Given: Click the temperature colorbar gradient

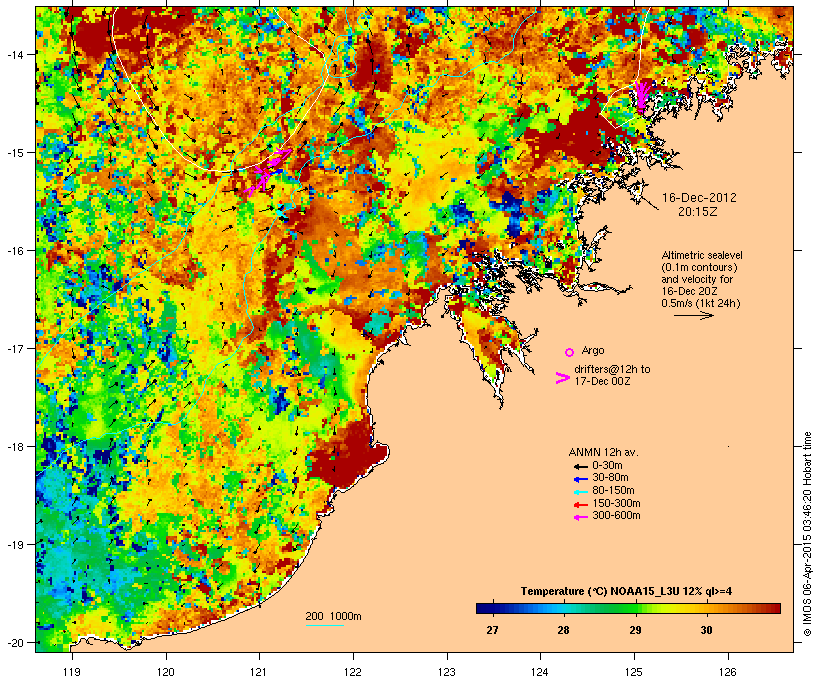Looking at the screenshot, I should click(x=628, y=608).
